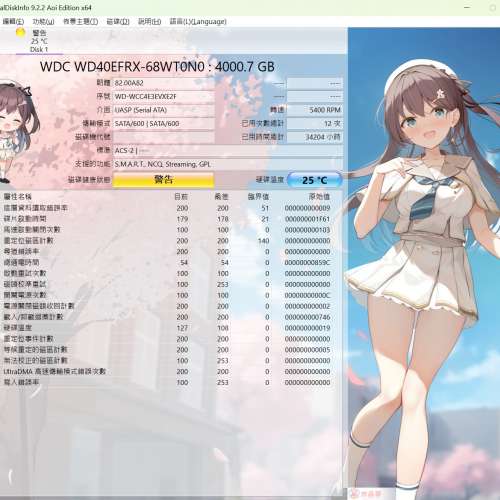Click the yellow 警告 health status button

pyautogui.click(x=163, y=180)
